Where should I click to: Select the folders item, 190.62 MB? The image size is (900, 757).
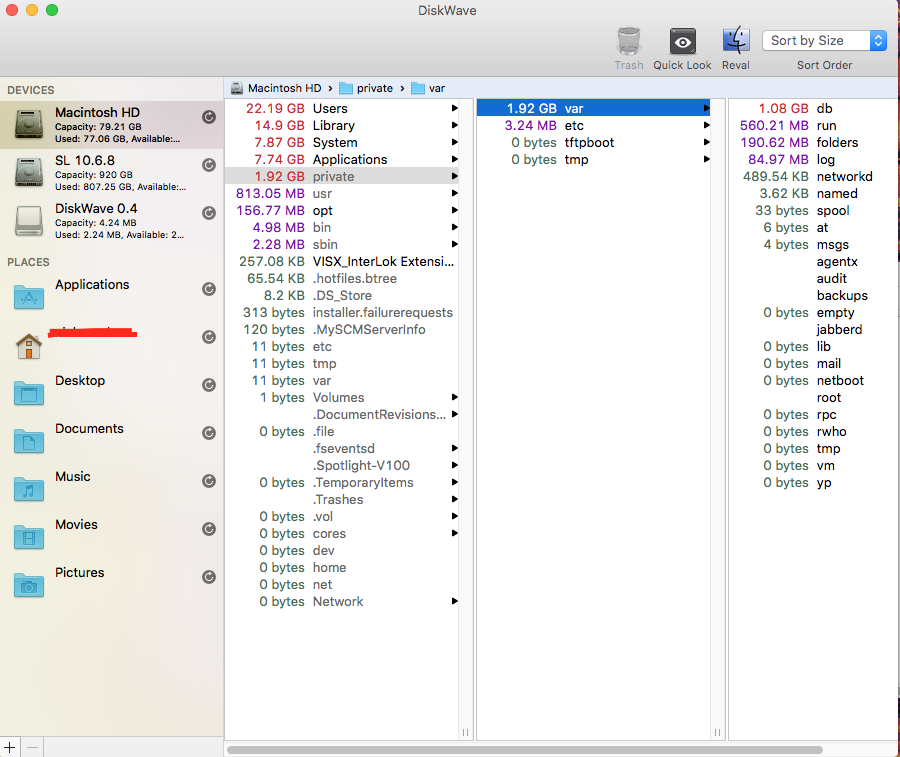(x=813, y=142)
